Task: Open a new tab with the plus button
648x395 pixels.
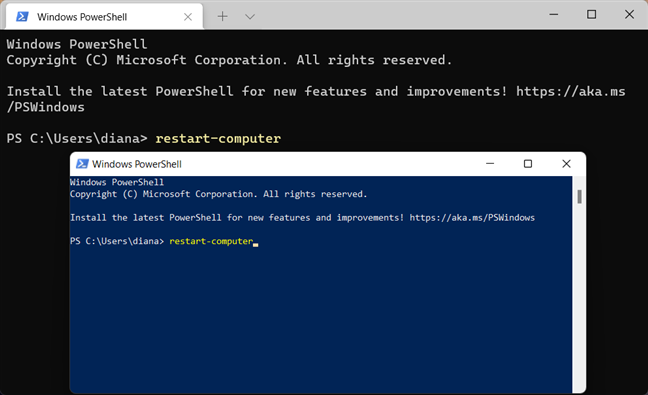Action: click(222, 17)
